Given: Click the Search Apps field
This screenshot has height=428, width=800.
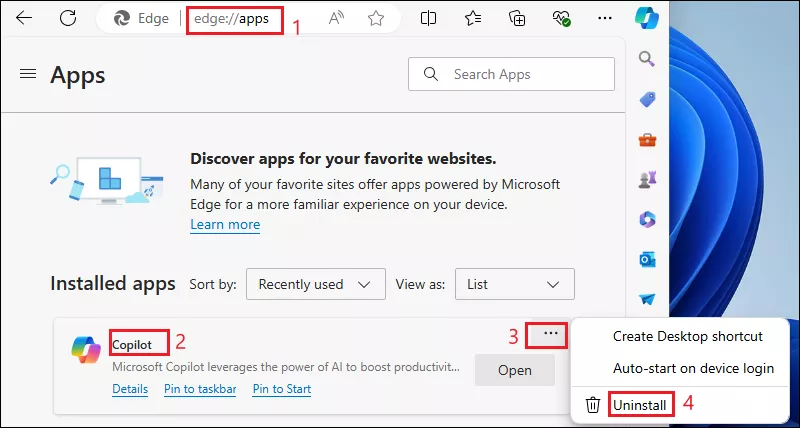Looking at the screenshot, I should tap(511, 74).
